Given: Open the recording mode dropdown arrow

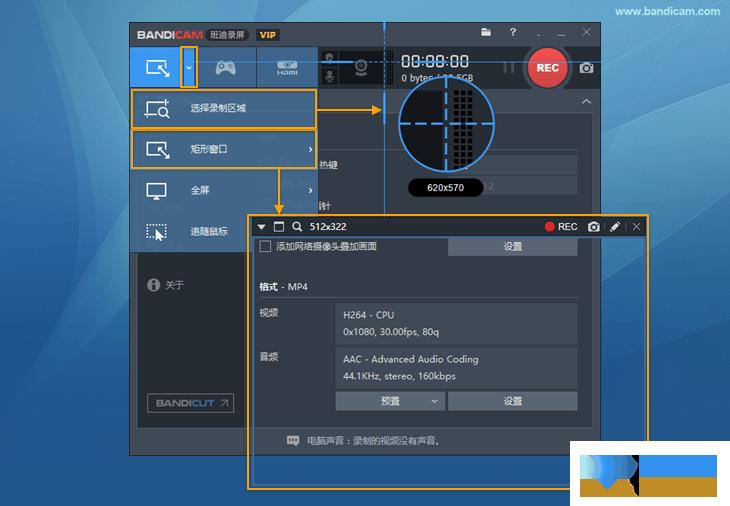Looking at the screenshot, I should [189, 67].
